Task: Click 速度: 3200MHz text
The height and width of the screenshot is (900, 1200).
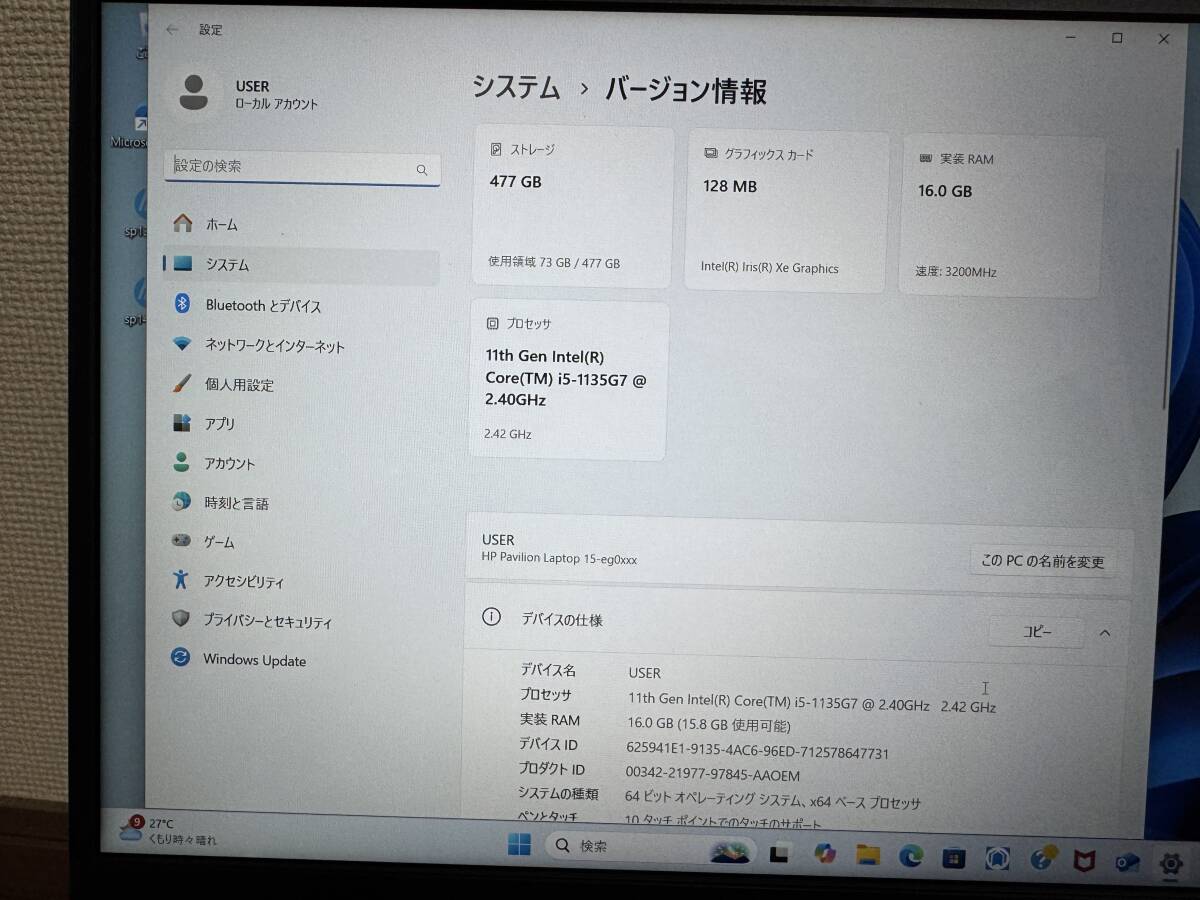Action: (956, 272)
